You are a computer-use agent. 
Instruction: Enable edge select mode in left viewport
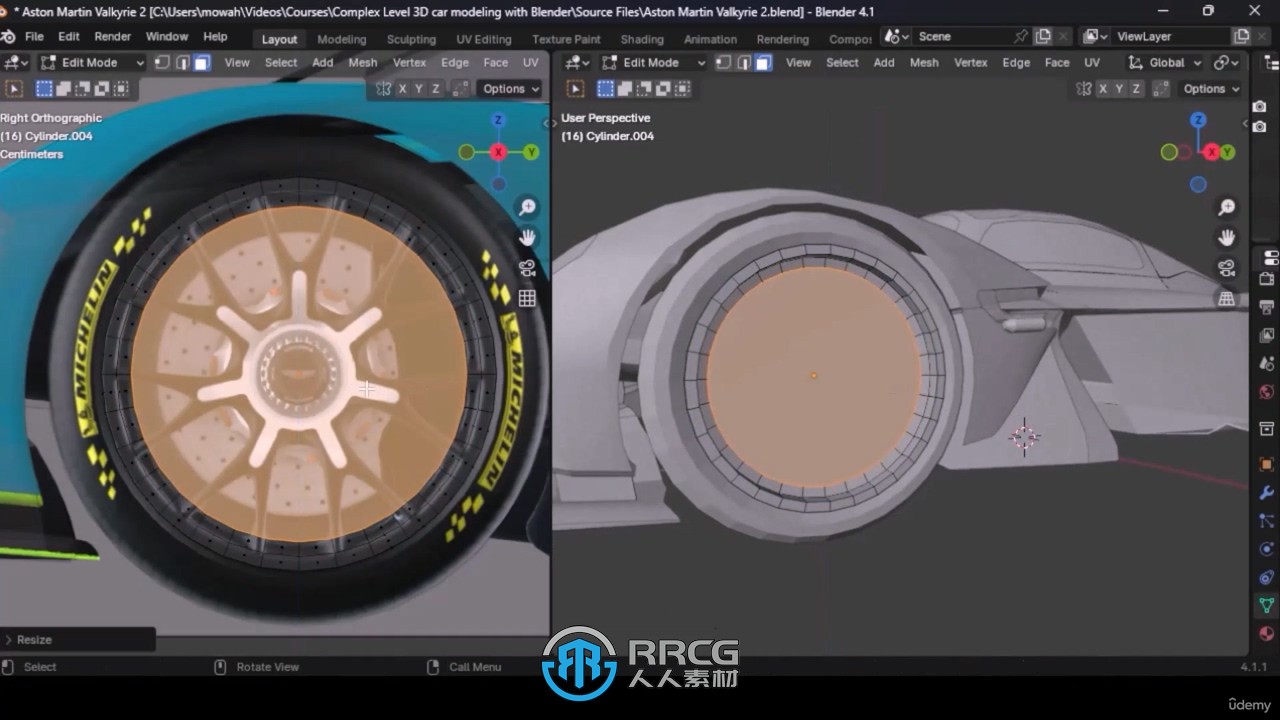182,62
